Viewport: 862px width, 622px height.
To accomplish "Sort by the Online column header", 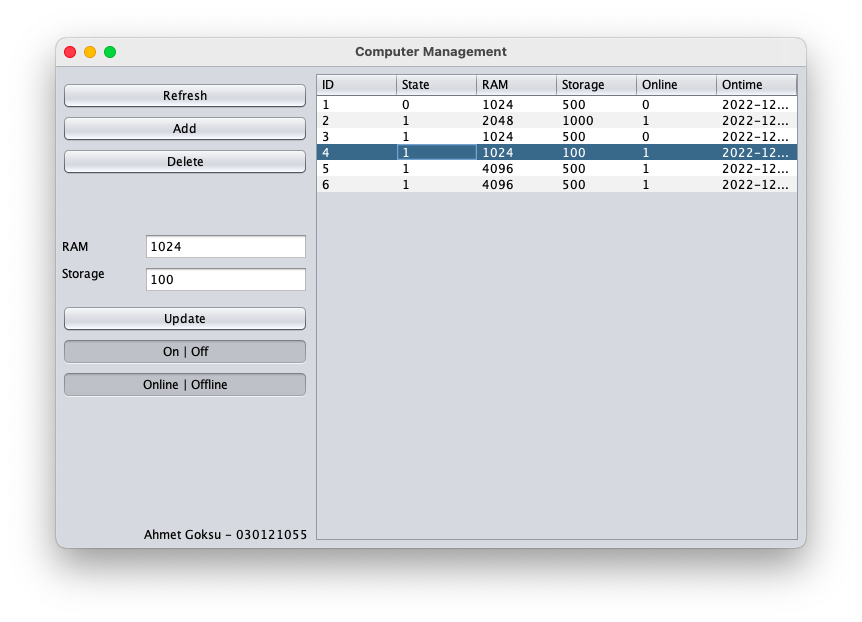I will click(675, 84).
